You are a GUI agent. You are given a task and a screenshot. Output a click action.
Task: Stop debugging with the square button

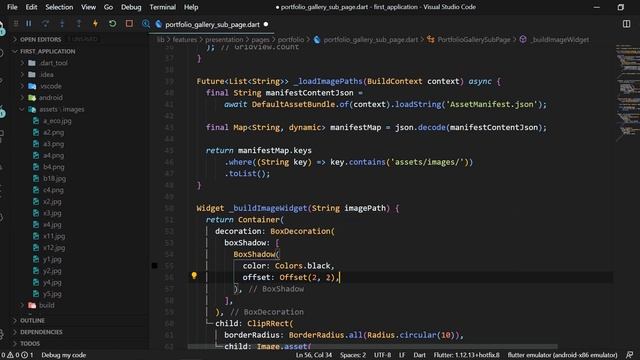tap(129, 24)
